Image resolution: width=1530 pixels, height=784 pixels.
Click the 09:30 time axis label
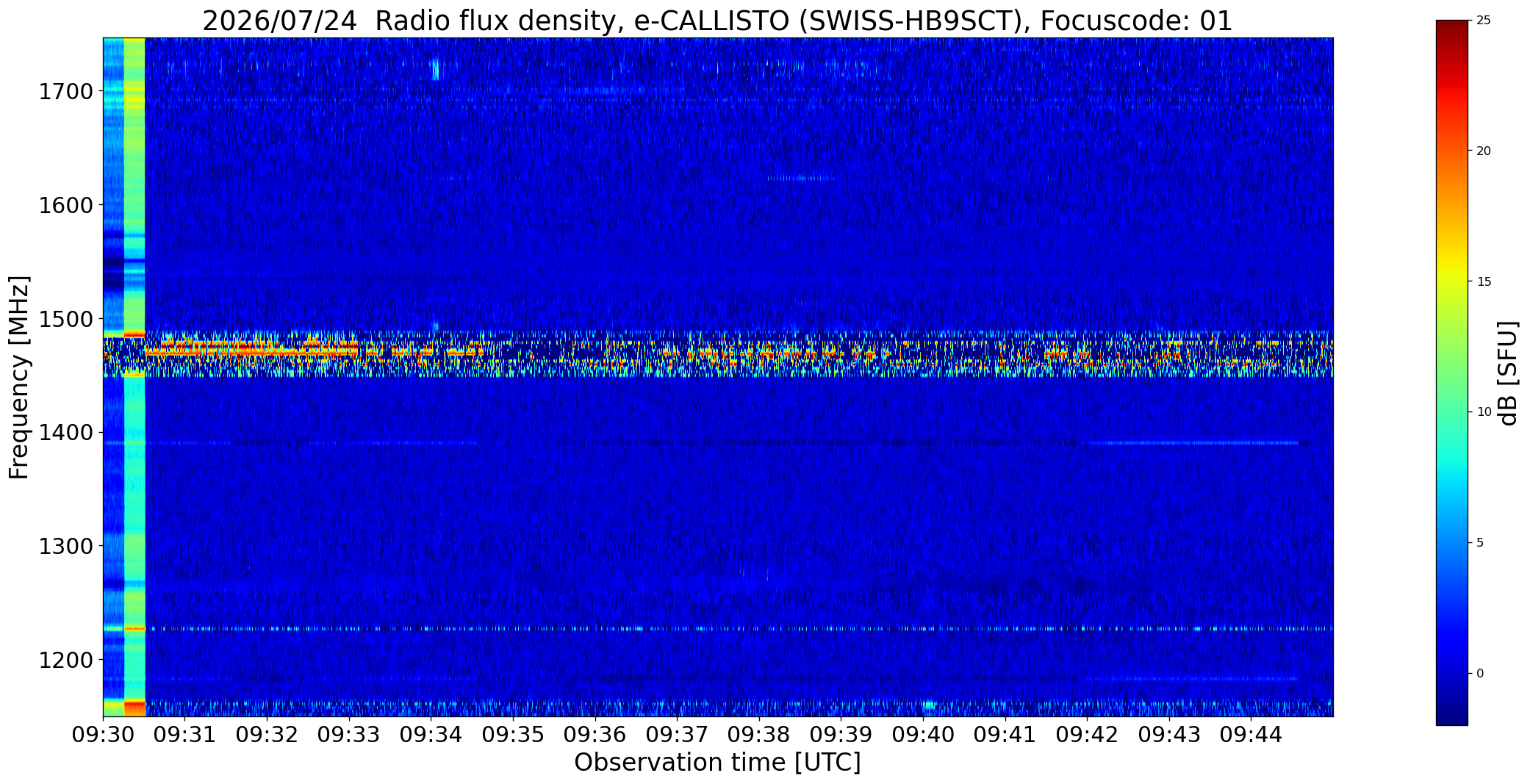point(103,735)
